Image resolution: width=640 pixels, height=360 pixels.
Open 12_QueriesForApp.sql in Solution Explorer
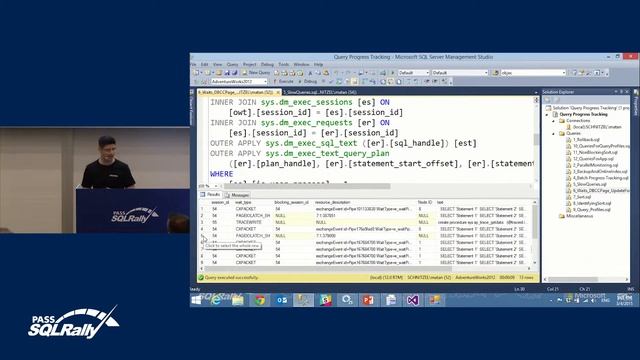590,159
